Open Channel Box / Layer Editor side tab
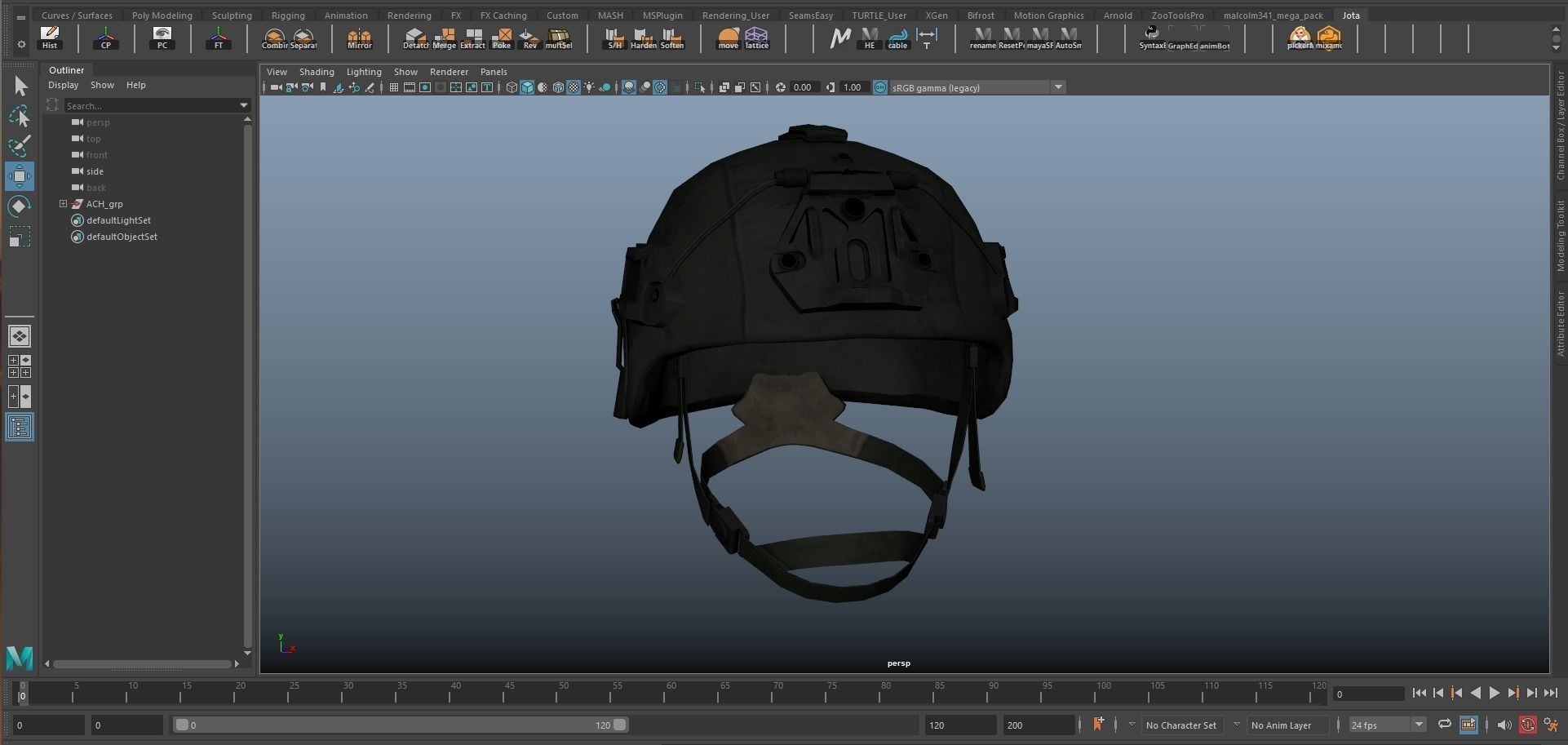The height and width of the screenshot is (745, 1568). (1560, 125)
